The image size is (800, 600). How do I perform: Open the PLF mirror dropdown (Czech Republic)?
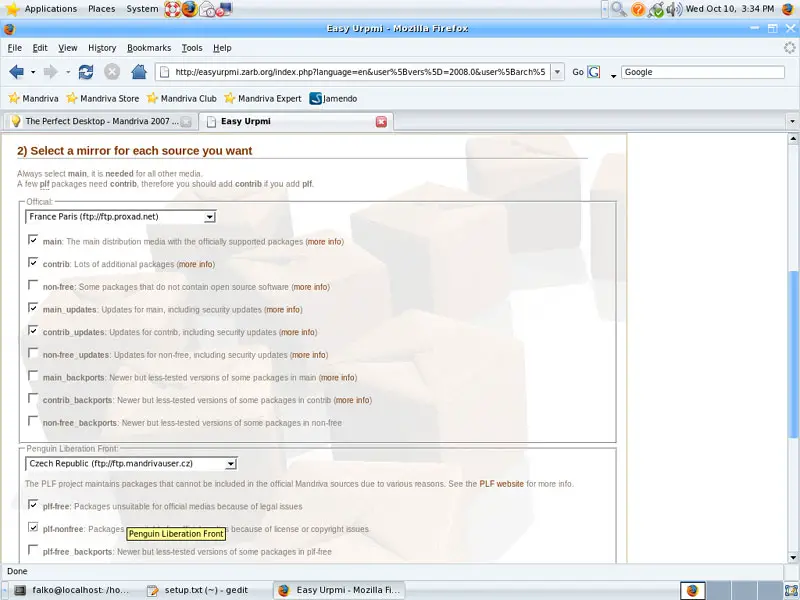click(132, 464)
